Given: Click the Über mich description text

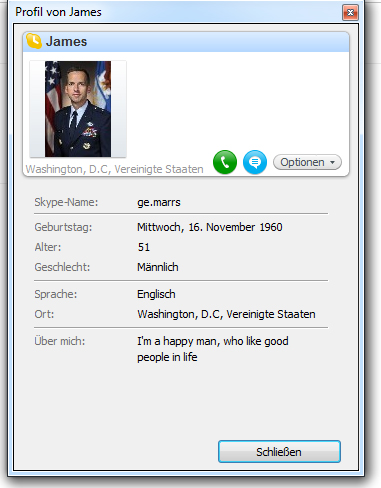Looking at the screenshot, I should pos(213,349).
